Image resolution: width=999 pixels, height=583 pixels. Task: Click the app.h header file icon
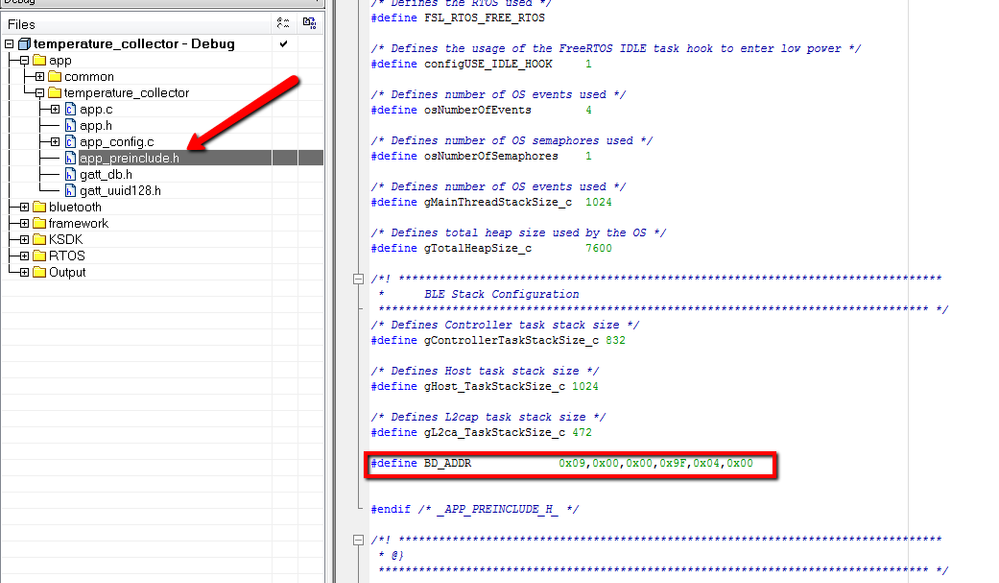coord(71,126)
